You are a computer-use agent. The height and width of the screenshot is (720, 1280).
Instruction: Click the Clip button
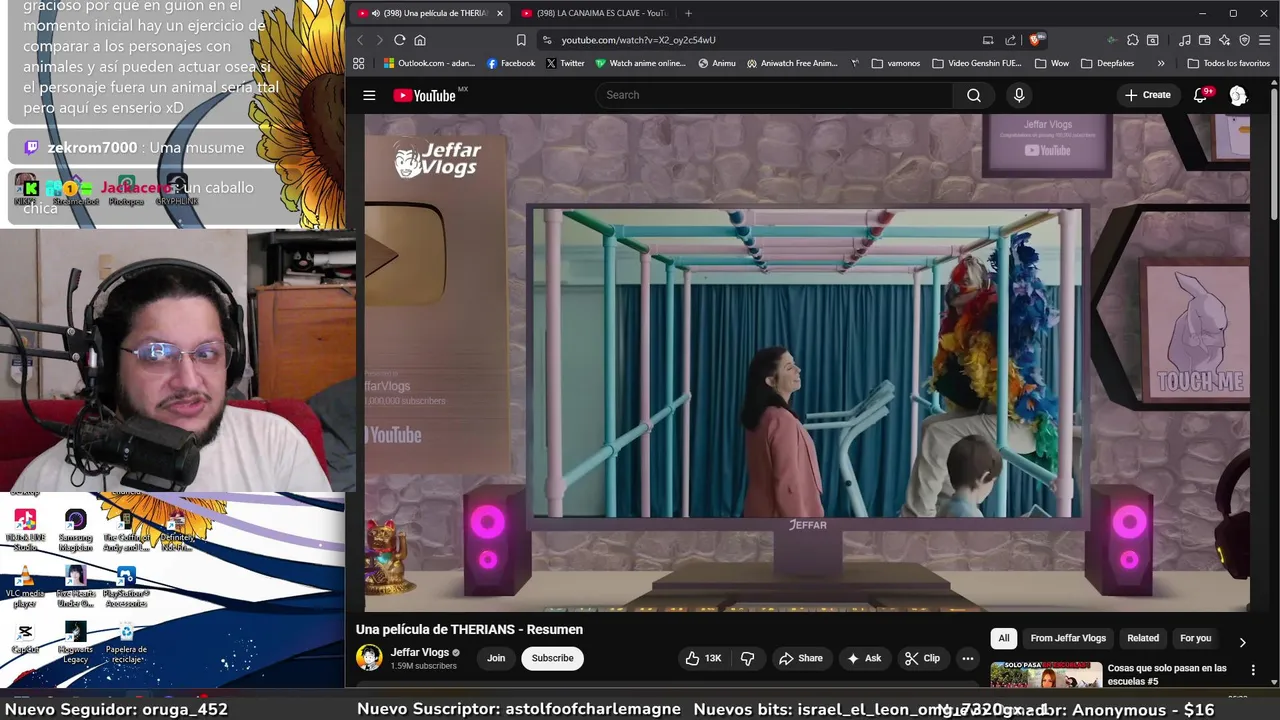pos(922,658)
